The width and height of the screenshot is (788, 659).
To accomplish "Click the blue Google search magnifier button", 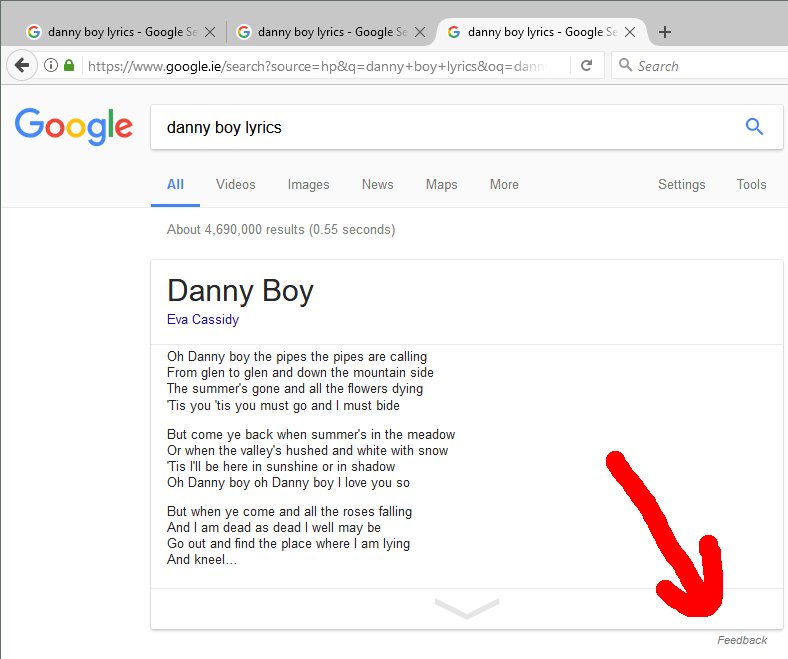I will [x=754, y=127].
